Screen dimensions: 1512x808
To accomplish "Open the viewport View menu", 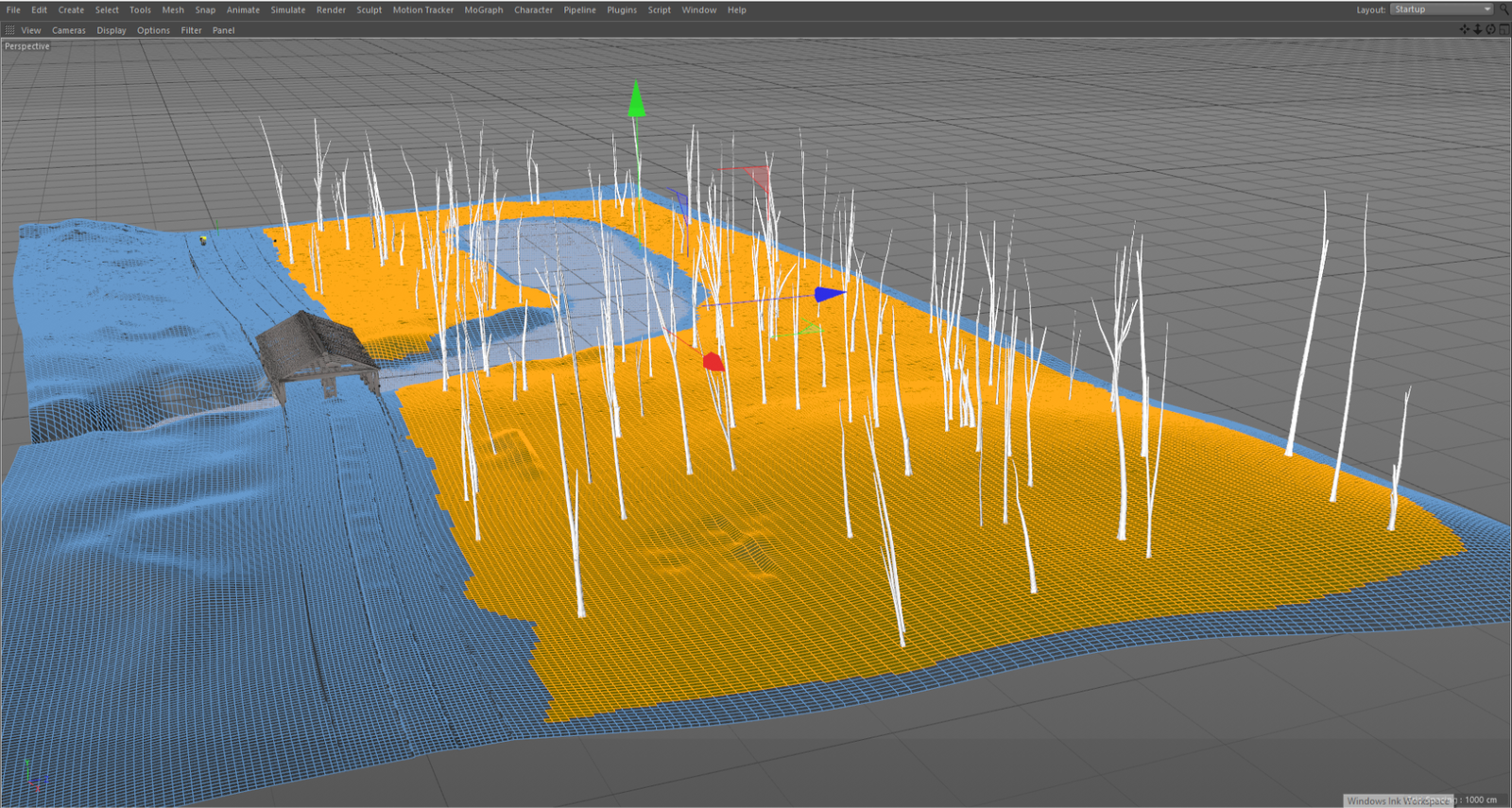I will pos(31,30).
